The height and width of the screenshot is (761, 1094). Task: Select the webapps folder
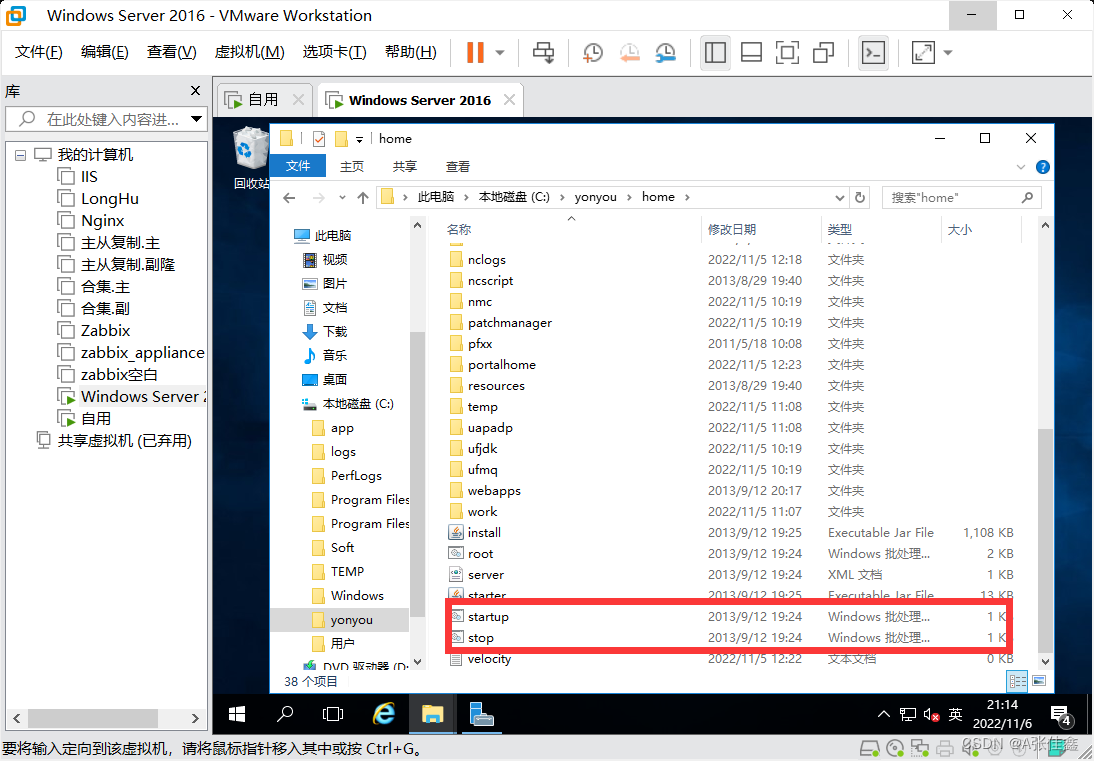coord(494,491)
